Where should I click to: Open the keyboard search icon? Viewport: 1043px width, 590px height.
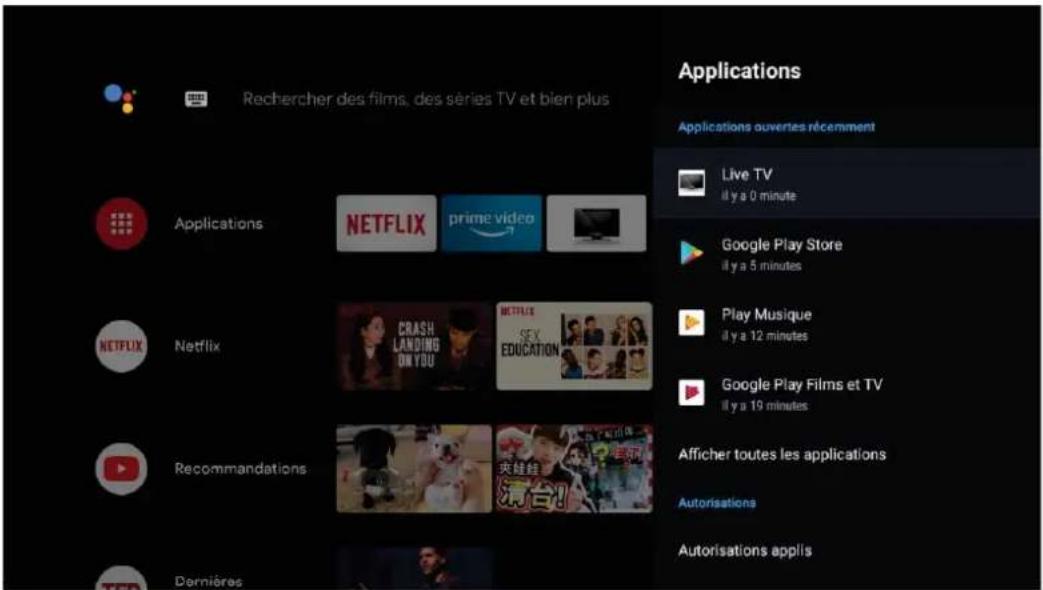(196, 99)
